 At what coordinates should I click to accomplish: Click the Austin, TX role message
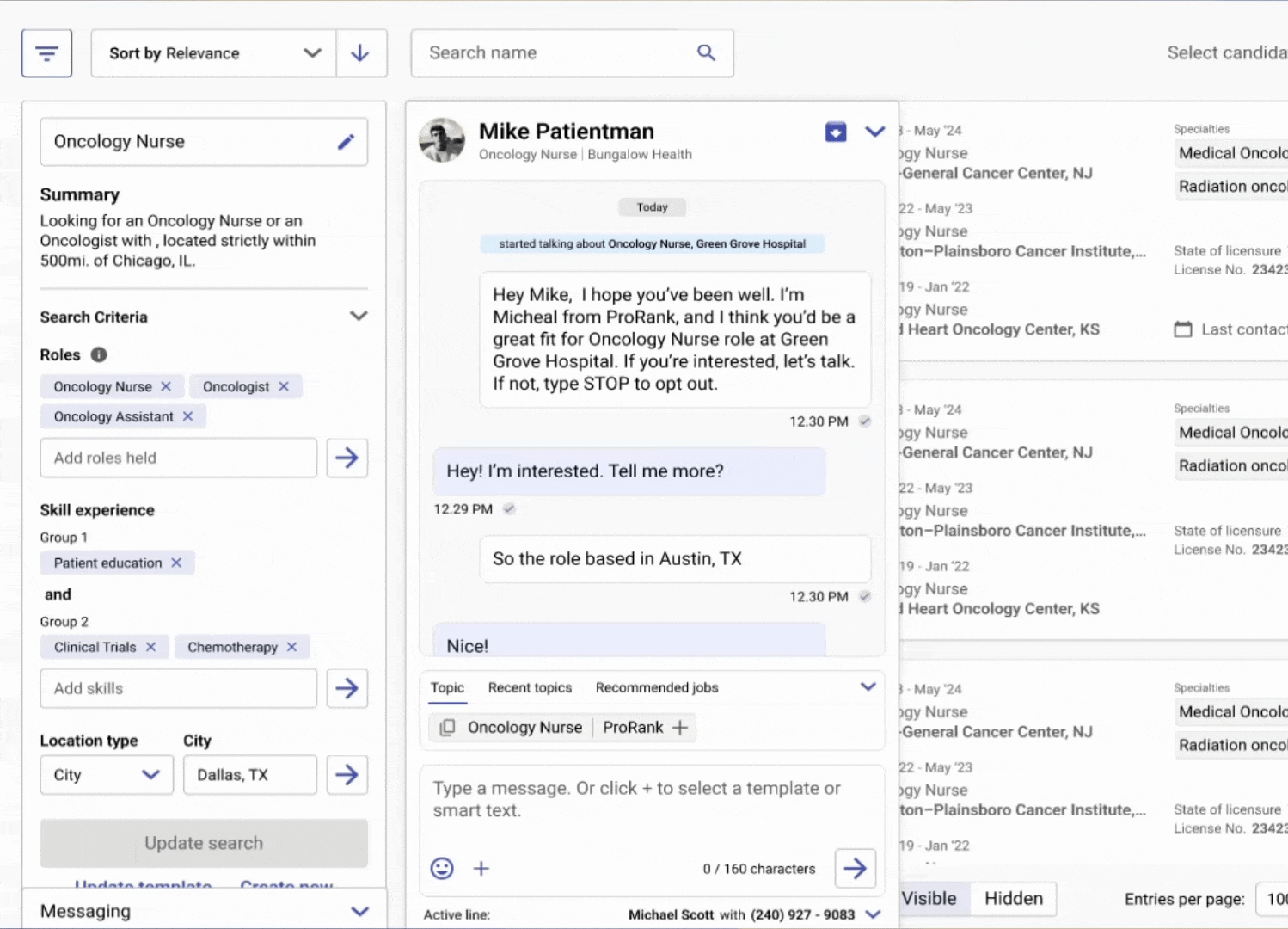675,559
